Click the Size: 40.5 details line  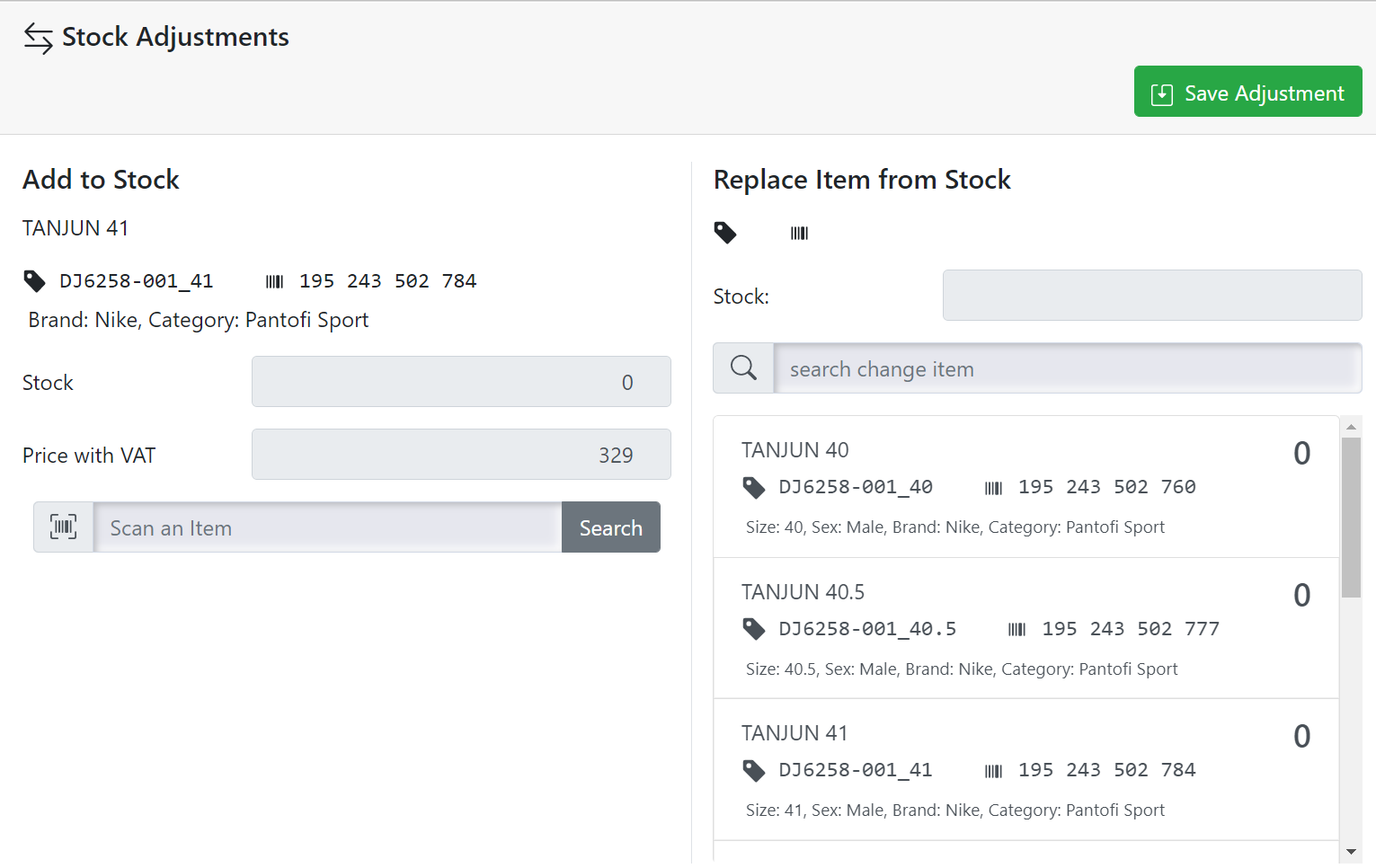coord(962,669)
